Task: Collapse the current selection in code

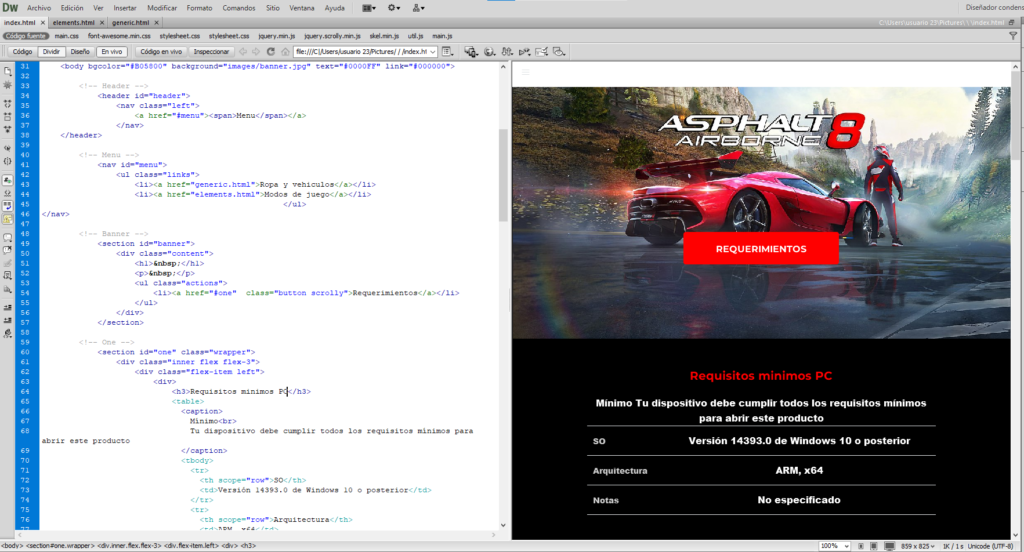Action: click(x=8, y=116)
